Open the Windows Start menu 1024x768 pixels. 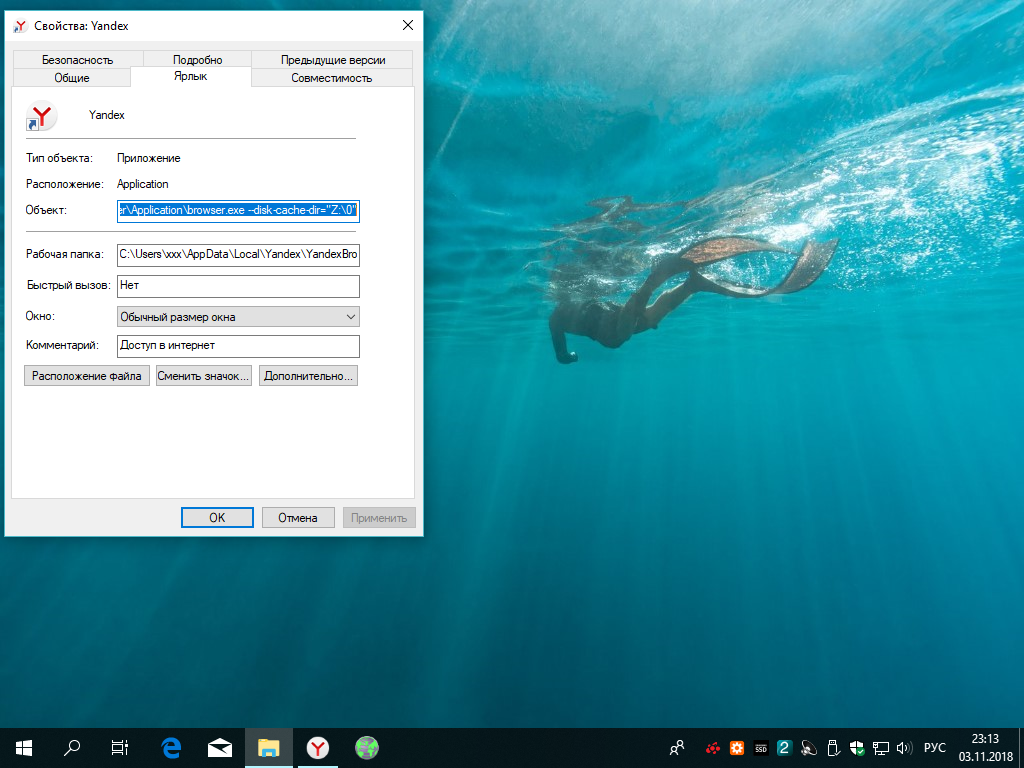click(24, 748)
